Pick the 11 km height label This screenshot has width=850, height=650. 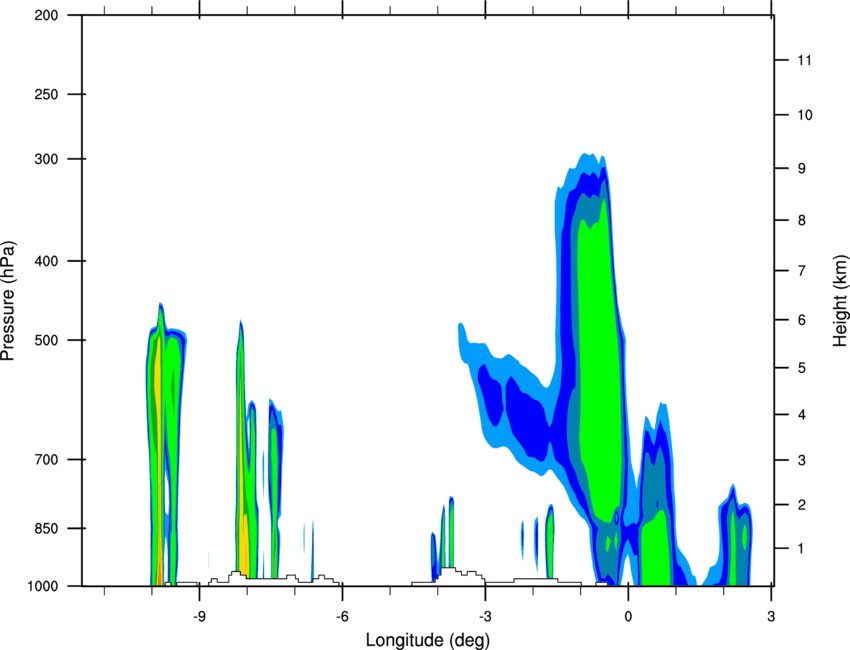pos(804,60)
